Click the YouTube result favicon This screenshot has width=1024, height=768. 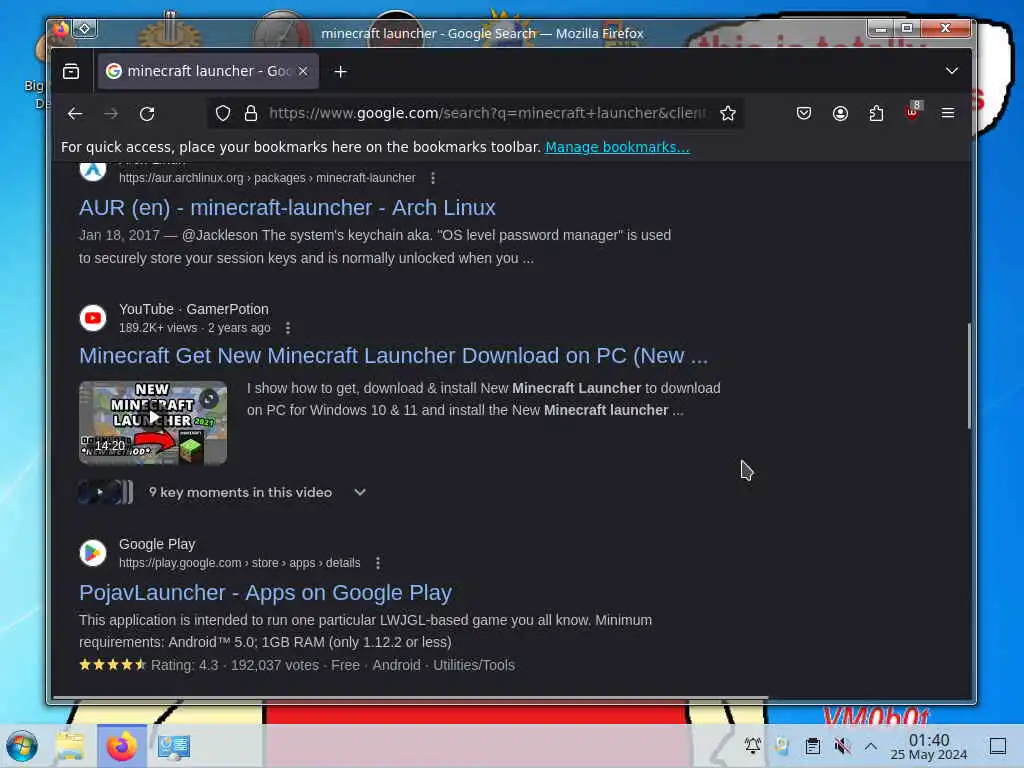click(x=93, y=318)
